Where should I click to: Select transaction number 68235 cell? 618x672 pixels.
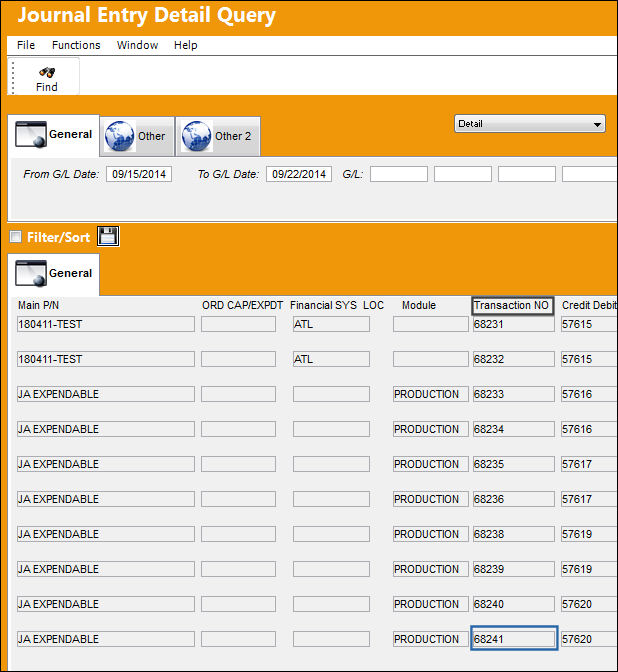tap(513, 464)
